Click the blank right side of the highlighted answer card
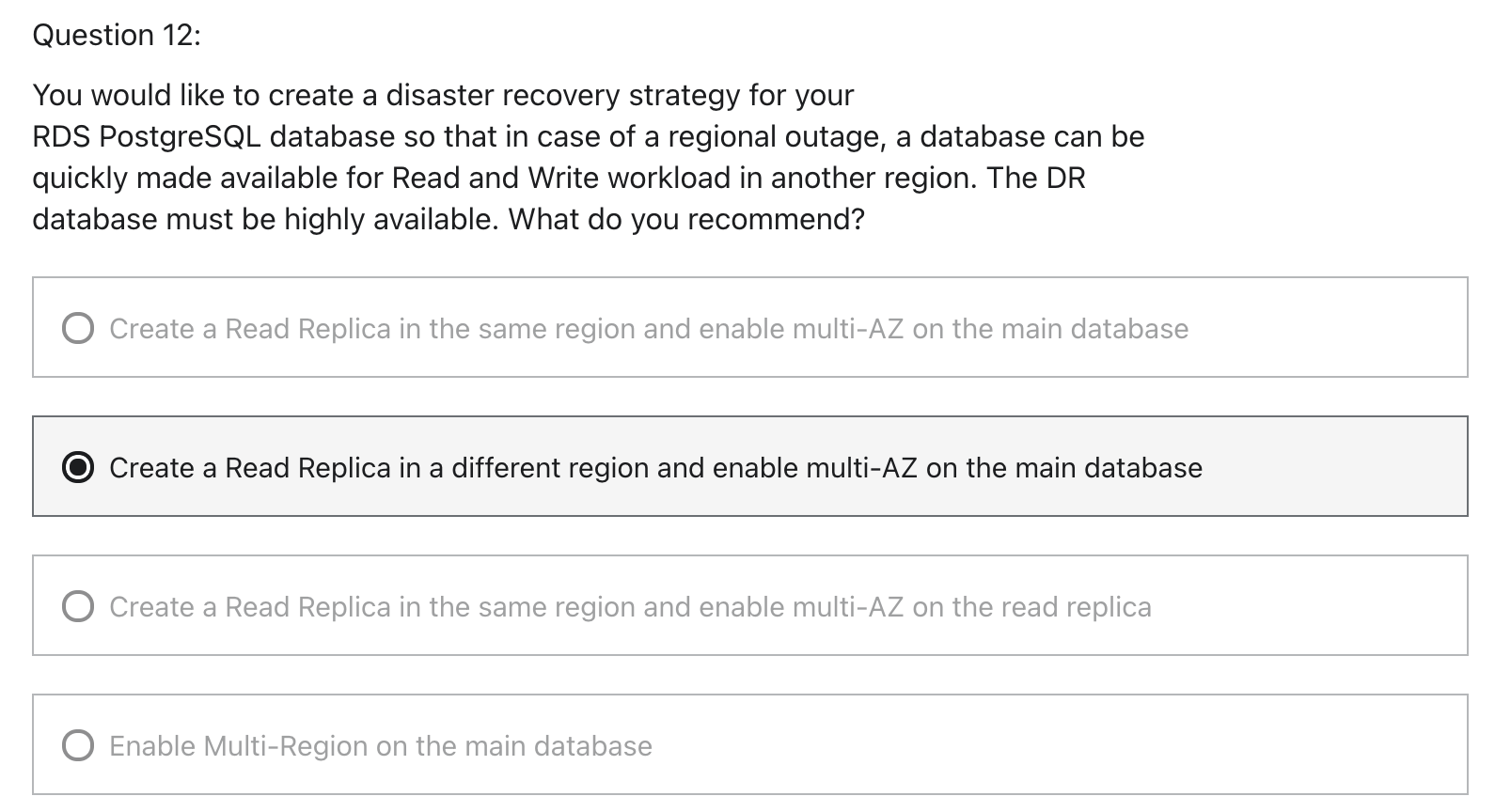This screenshot has width=1495, height=812. coord(1333,467)
